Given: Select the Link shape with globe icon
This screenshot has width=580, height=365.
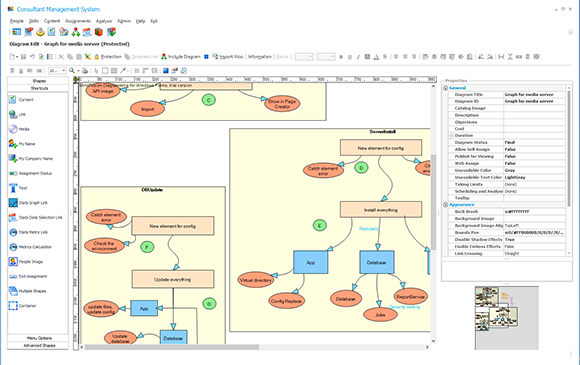Looking at the screenshot, I should pyautogui.click(x=17, y=114).
